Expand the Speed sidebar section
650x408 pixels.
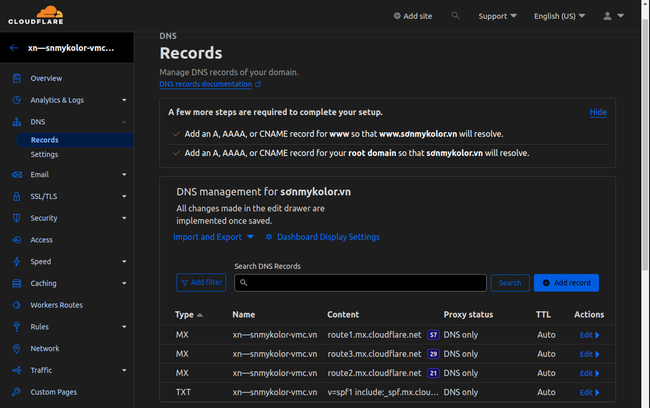pos(124,262)
